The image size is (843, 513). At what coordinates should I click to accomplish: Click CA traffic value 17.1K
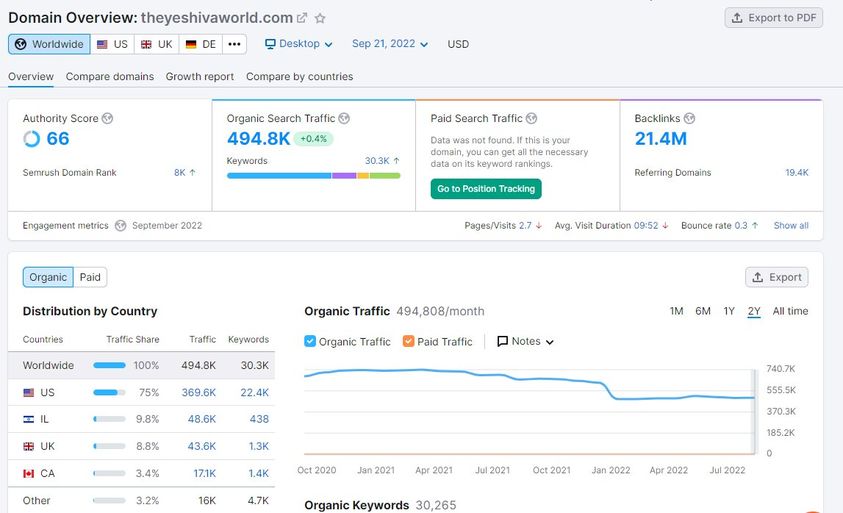coord(204,474)
